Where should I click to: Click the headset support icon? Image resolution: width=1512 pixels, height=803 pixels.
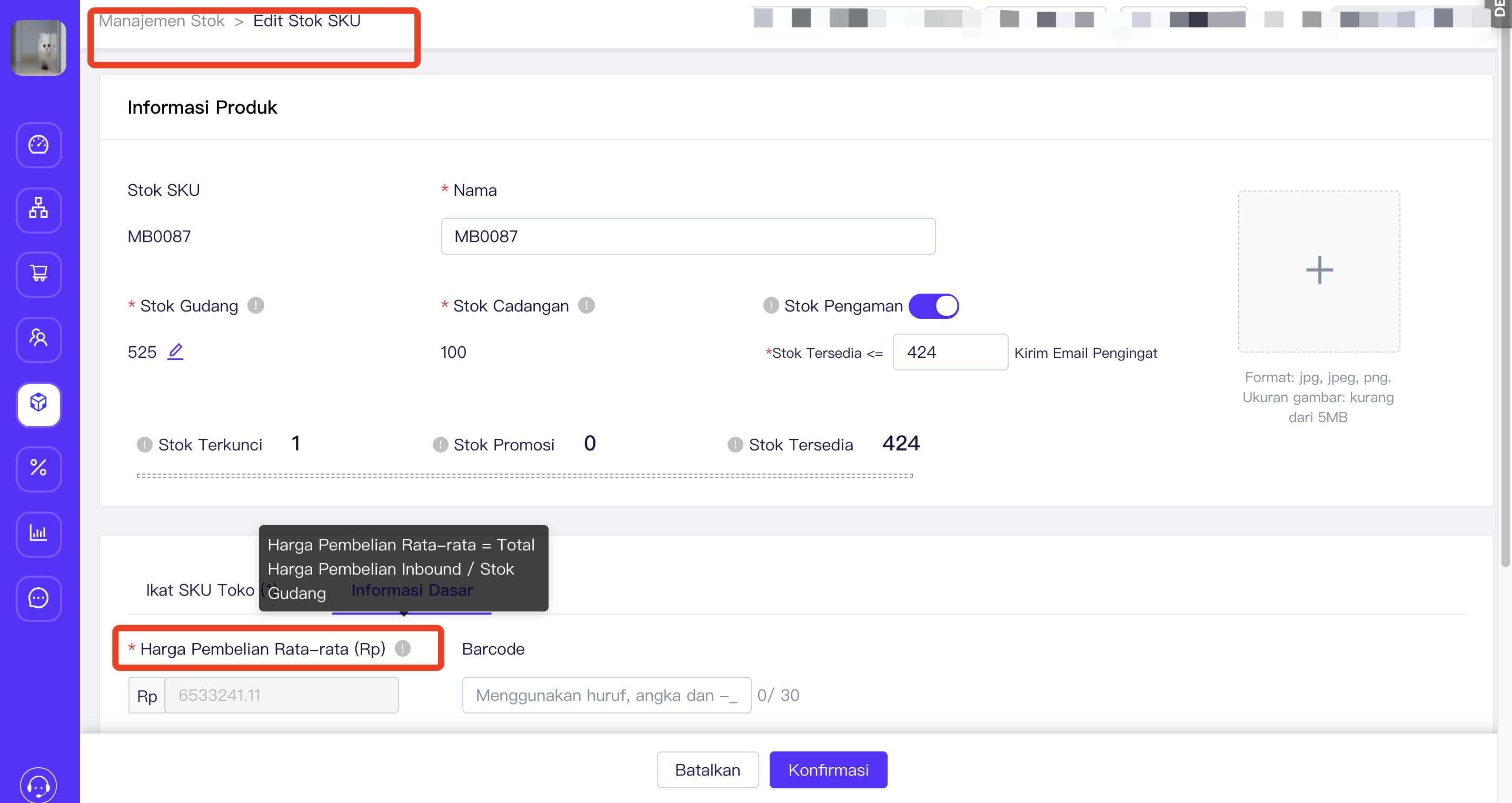click(x=39, y=785)
